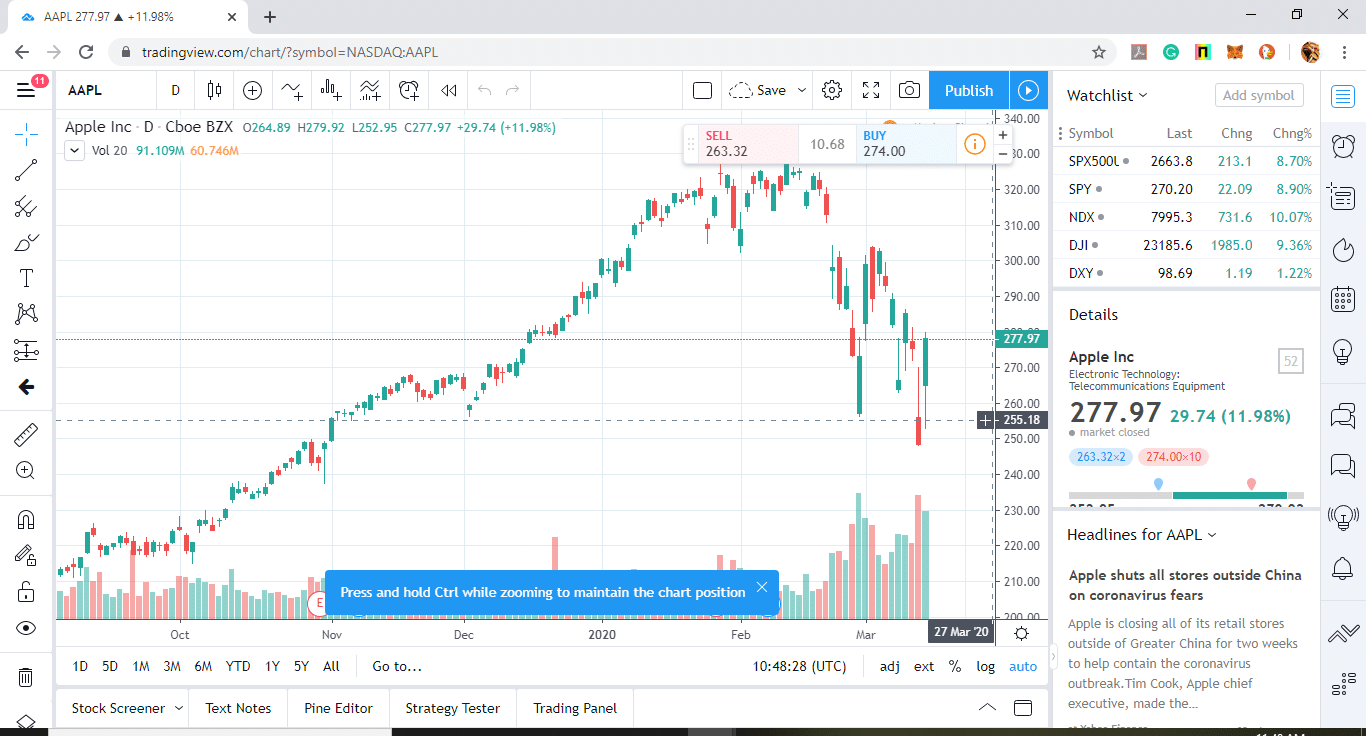Select layout setup square icon

point(702,90)
